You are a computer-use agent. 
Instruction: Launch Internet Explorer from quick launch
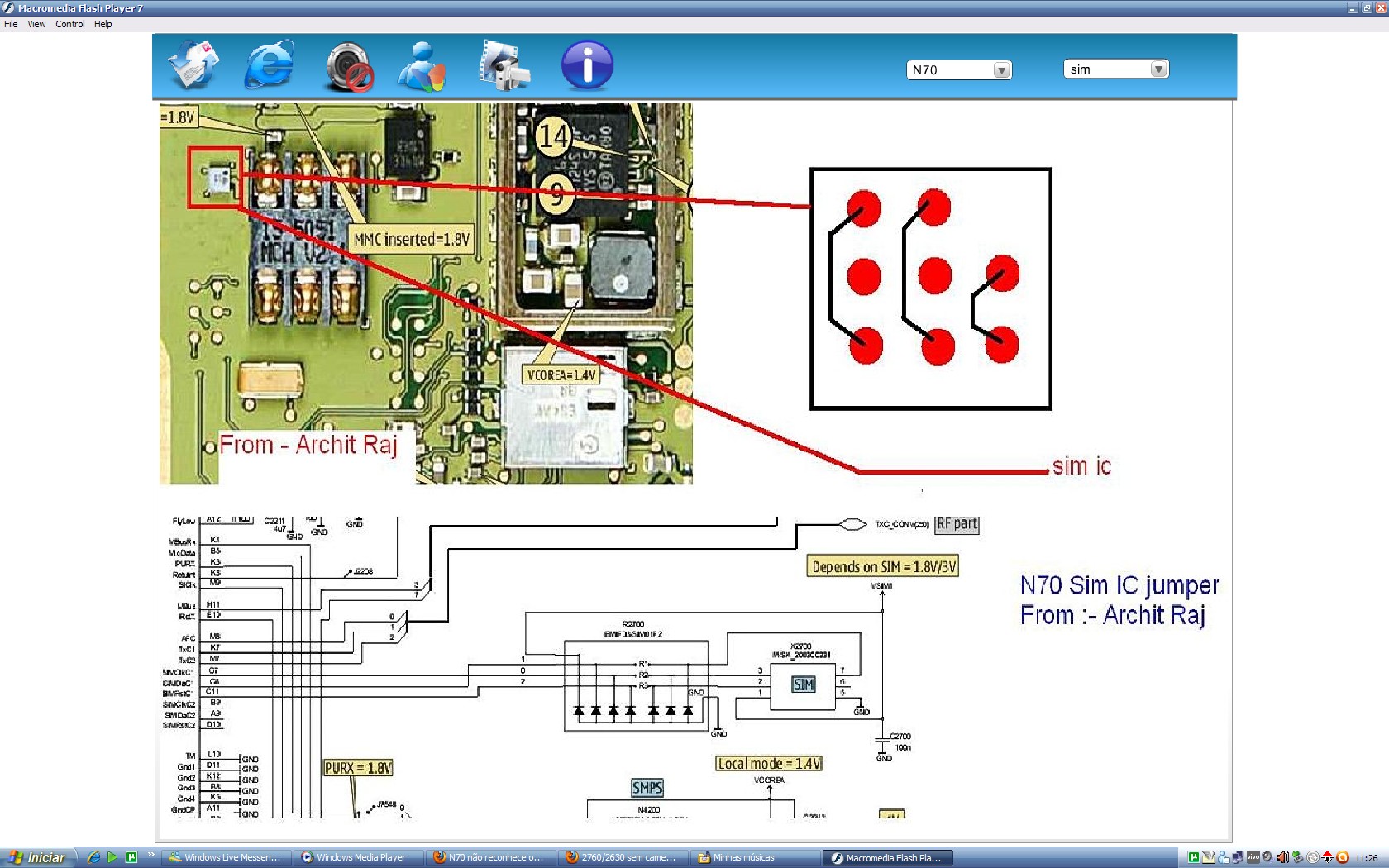tap(93, 857)
